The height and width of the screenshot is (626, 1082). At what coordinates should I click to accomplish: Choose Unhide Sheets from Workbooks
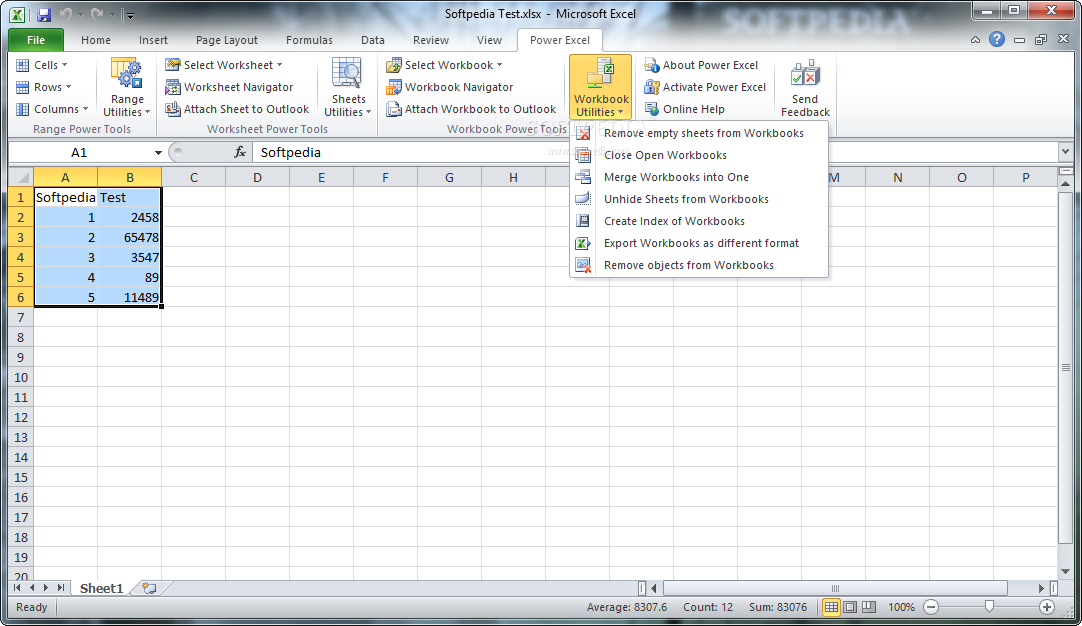[x=699, y=199]
